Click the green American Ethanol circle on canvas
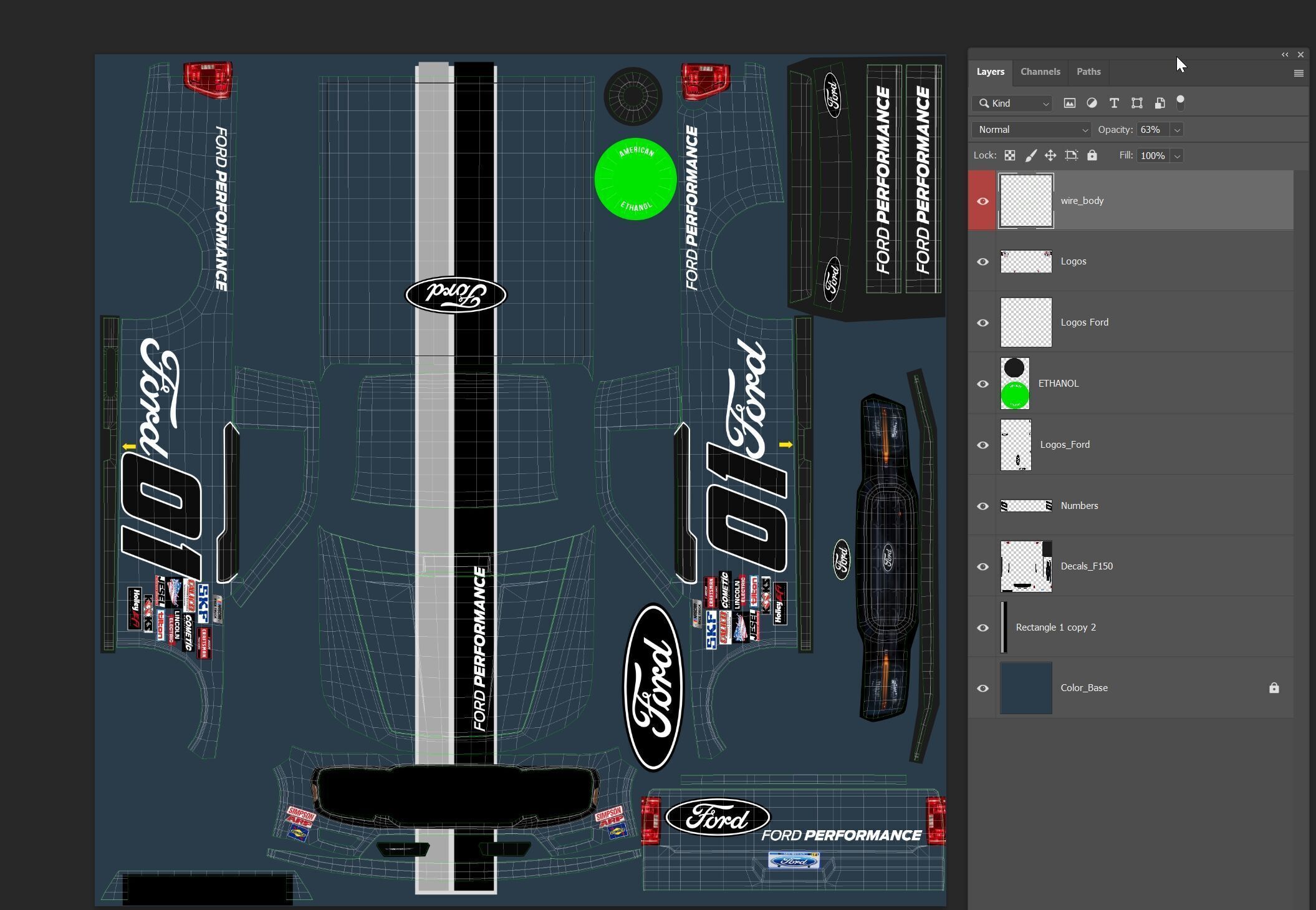 pos(635,179)
